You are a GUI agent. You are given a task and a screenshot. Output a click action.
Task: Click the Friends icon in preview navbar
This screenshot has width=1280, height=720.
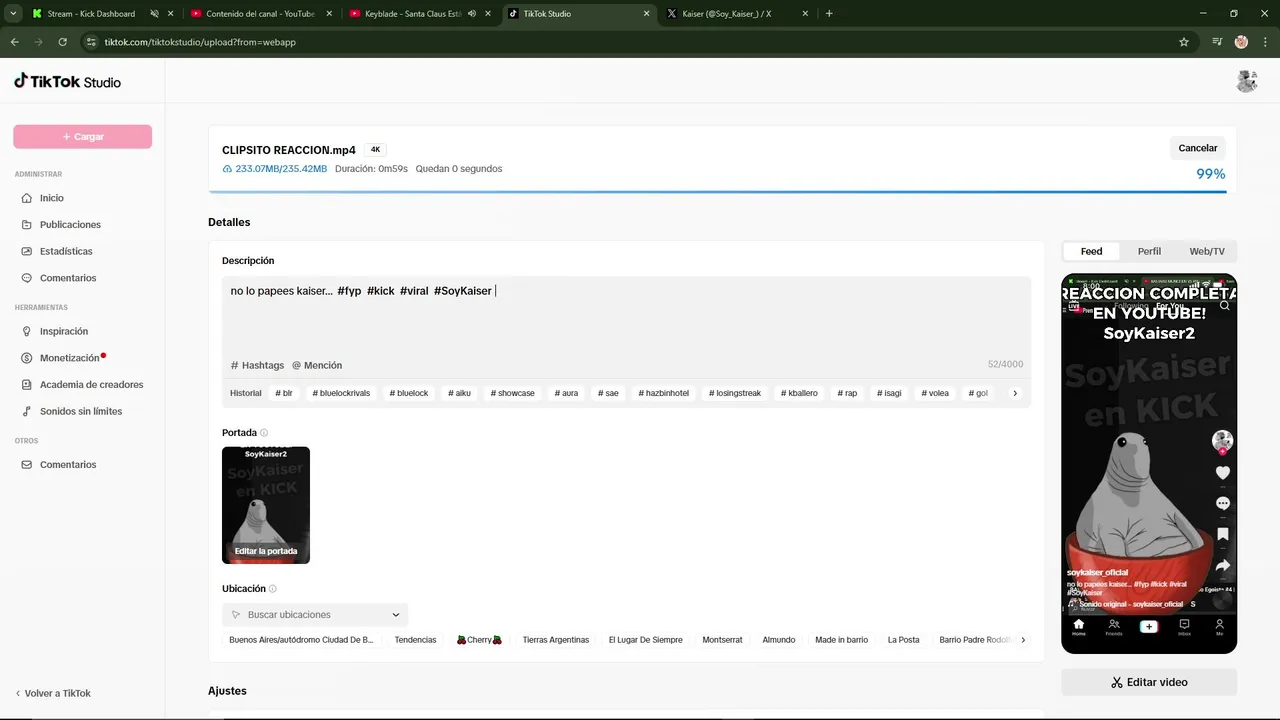click(x=1114, y=627)
